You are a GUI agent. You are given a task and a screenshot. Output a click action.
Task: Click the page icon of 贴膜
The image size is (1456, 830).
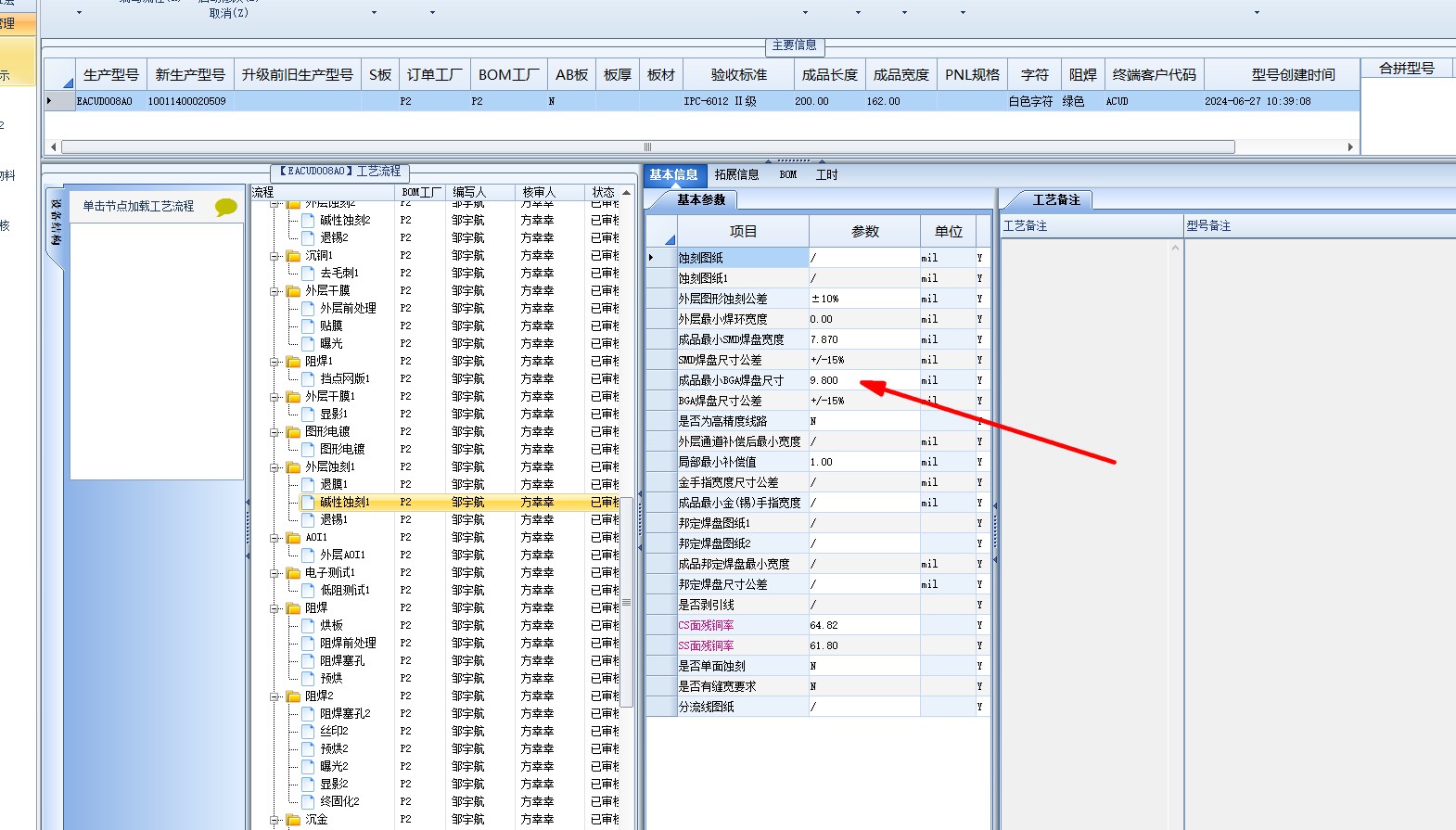point(309,326)
